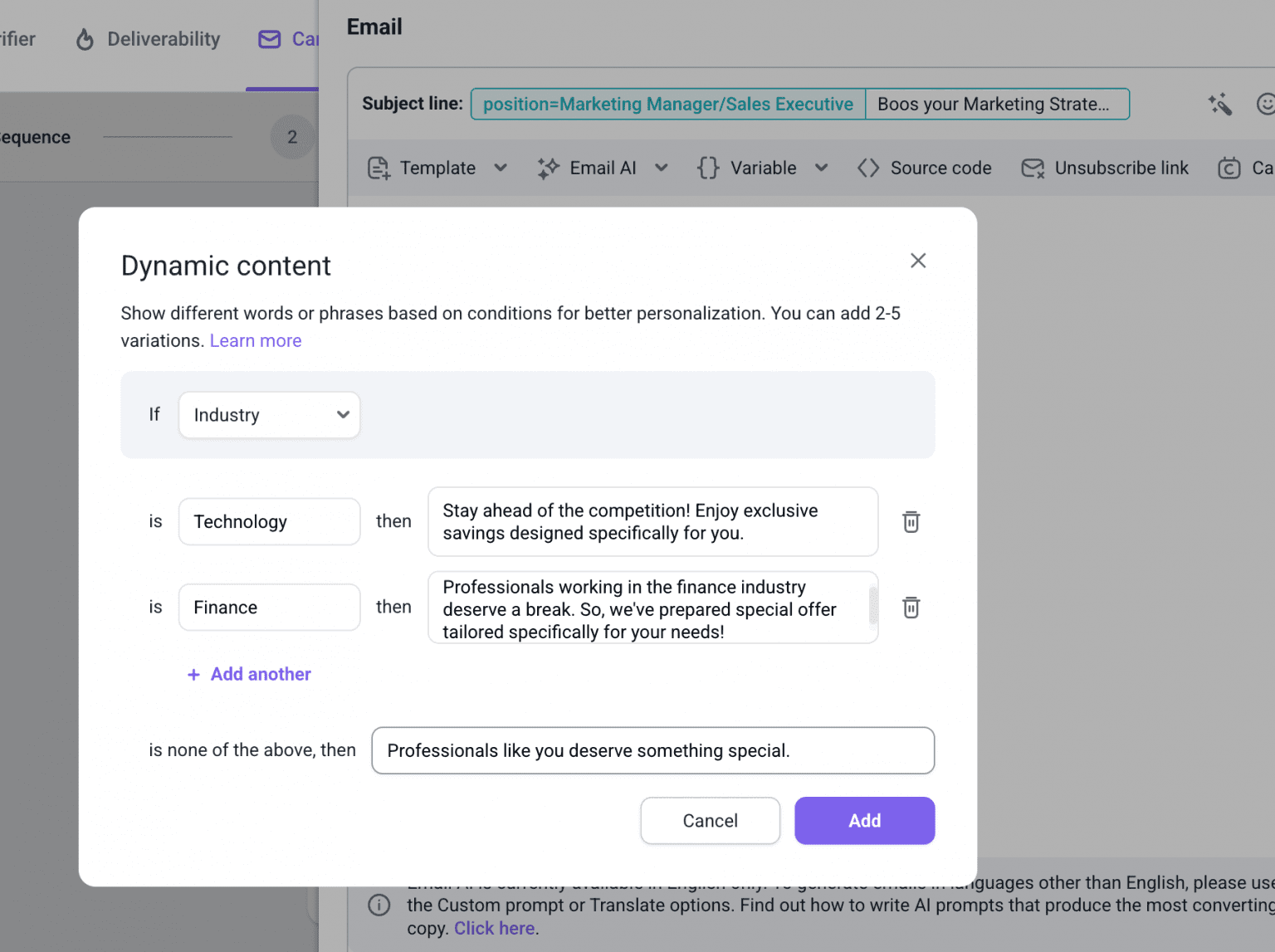Cancel the dynamic content dialog
This screenshot has height=952, width=1275.
(710, 821)
